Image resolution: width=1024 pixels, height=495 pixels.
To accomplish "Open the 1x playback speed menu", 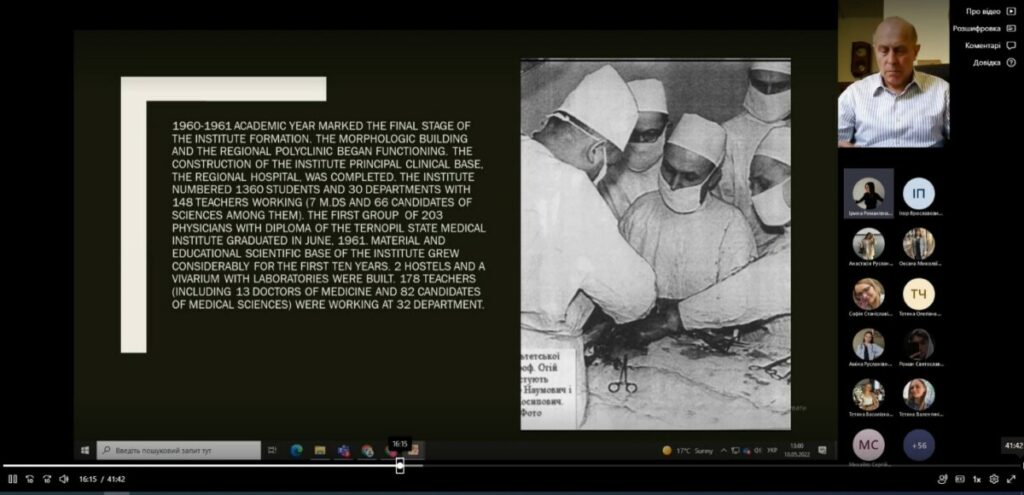I will [x=977, y=479].
